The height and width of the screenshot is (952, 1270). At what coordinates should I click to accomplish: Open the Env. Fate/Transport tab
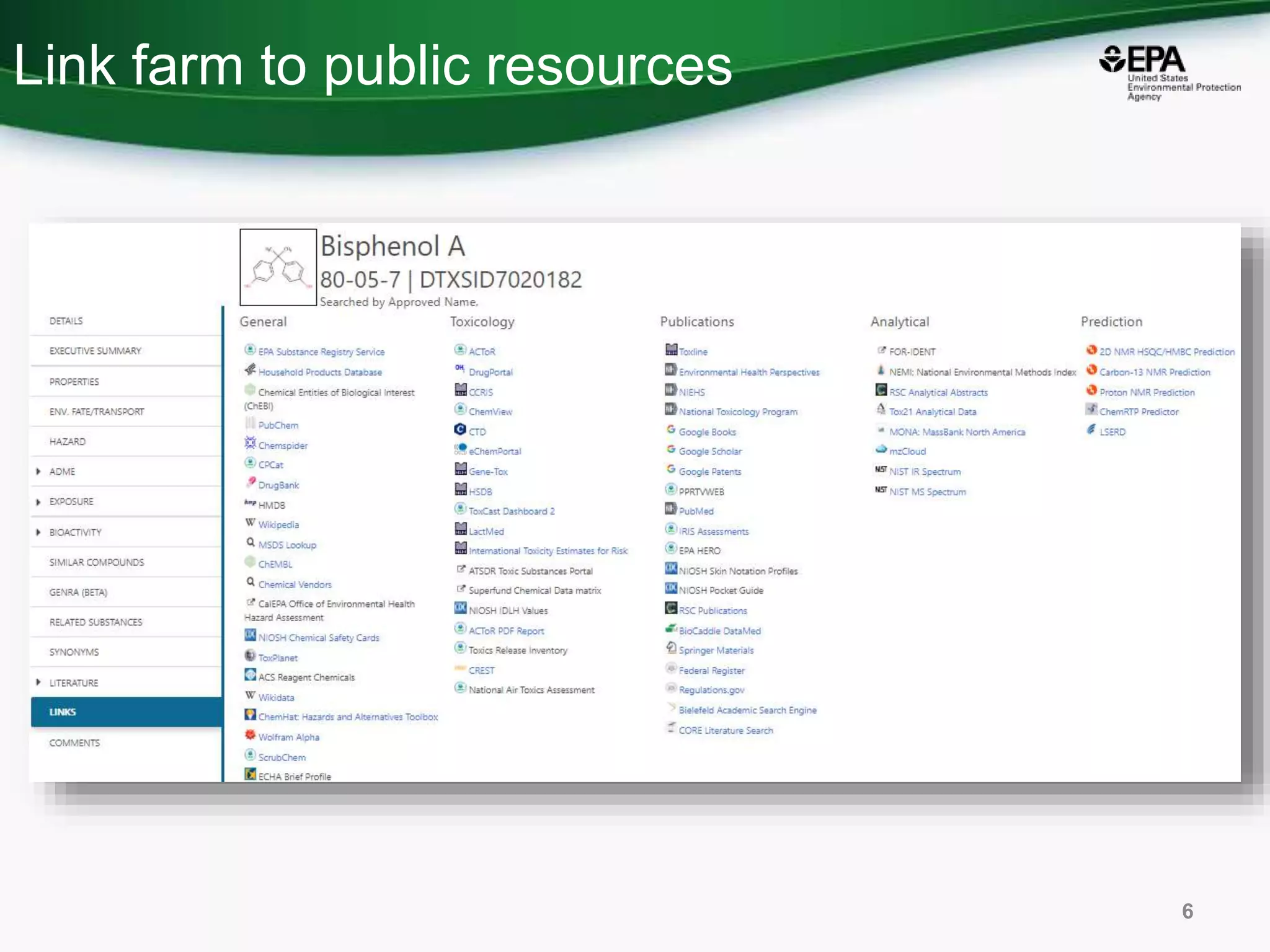click(x=126, y=412)
